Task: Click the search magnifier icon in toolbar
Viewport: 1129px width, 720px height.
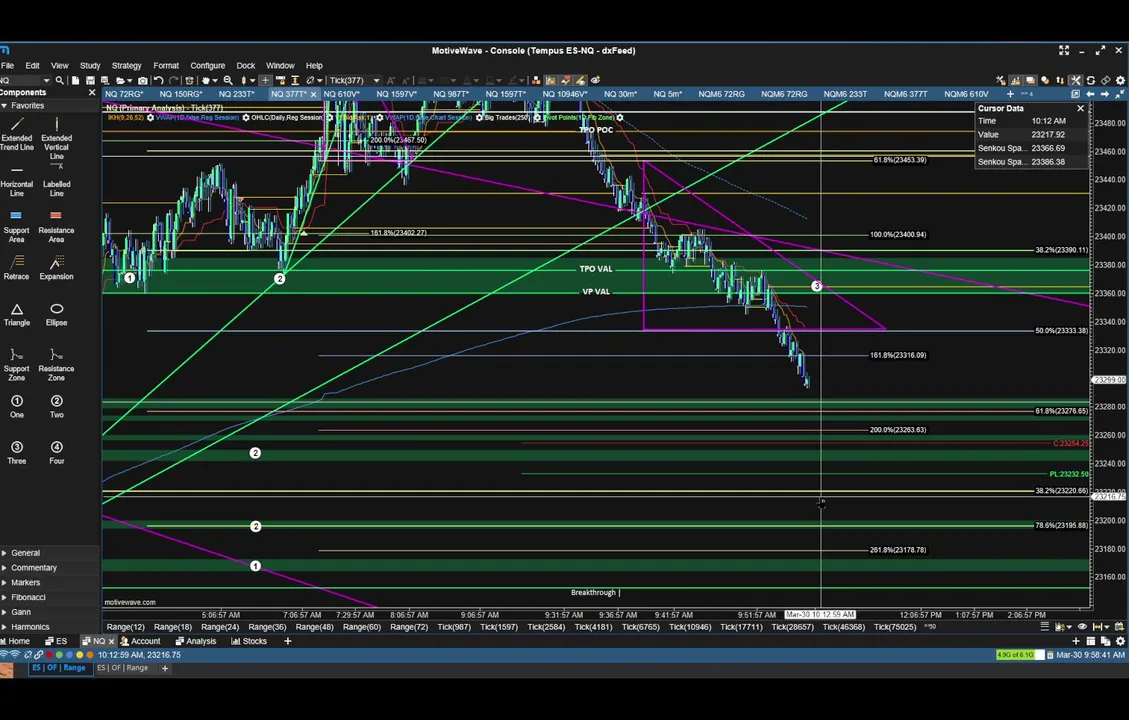Action: pos(60,81)
